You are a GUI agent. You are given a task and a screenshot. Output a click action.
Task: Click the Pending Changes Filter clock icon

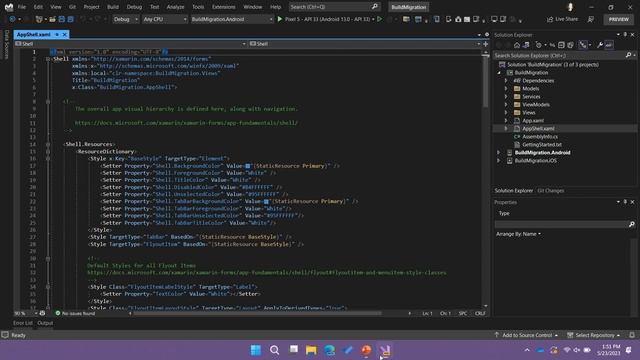[x=539, y=45]
